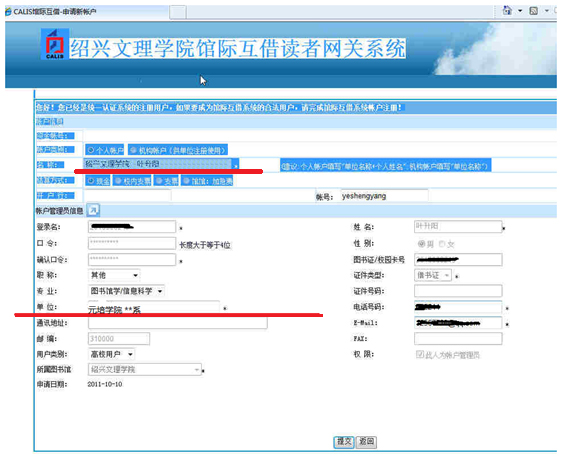This screenshot has width=562, height=458.
Task: Choose the 支票 payment radio
Action: (159, 181)
